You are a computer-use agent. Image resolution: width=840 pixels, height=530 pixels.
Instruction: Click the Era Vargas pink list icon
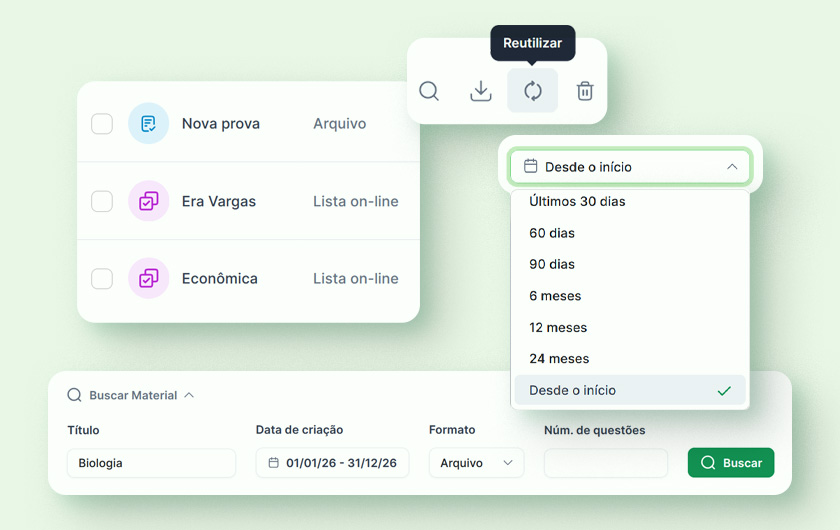pos(148,201)
